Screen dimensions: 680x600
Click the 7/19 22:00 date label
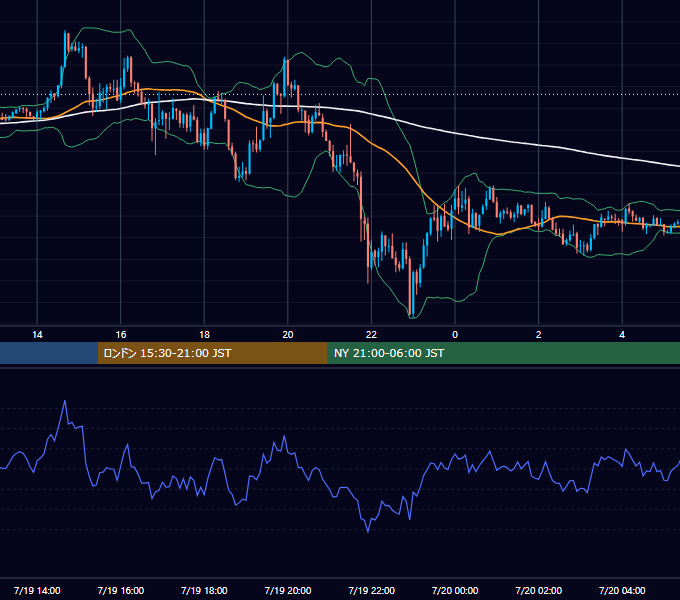[372, 590]
